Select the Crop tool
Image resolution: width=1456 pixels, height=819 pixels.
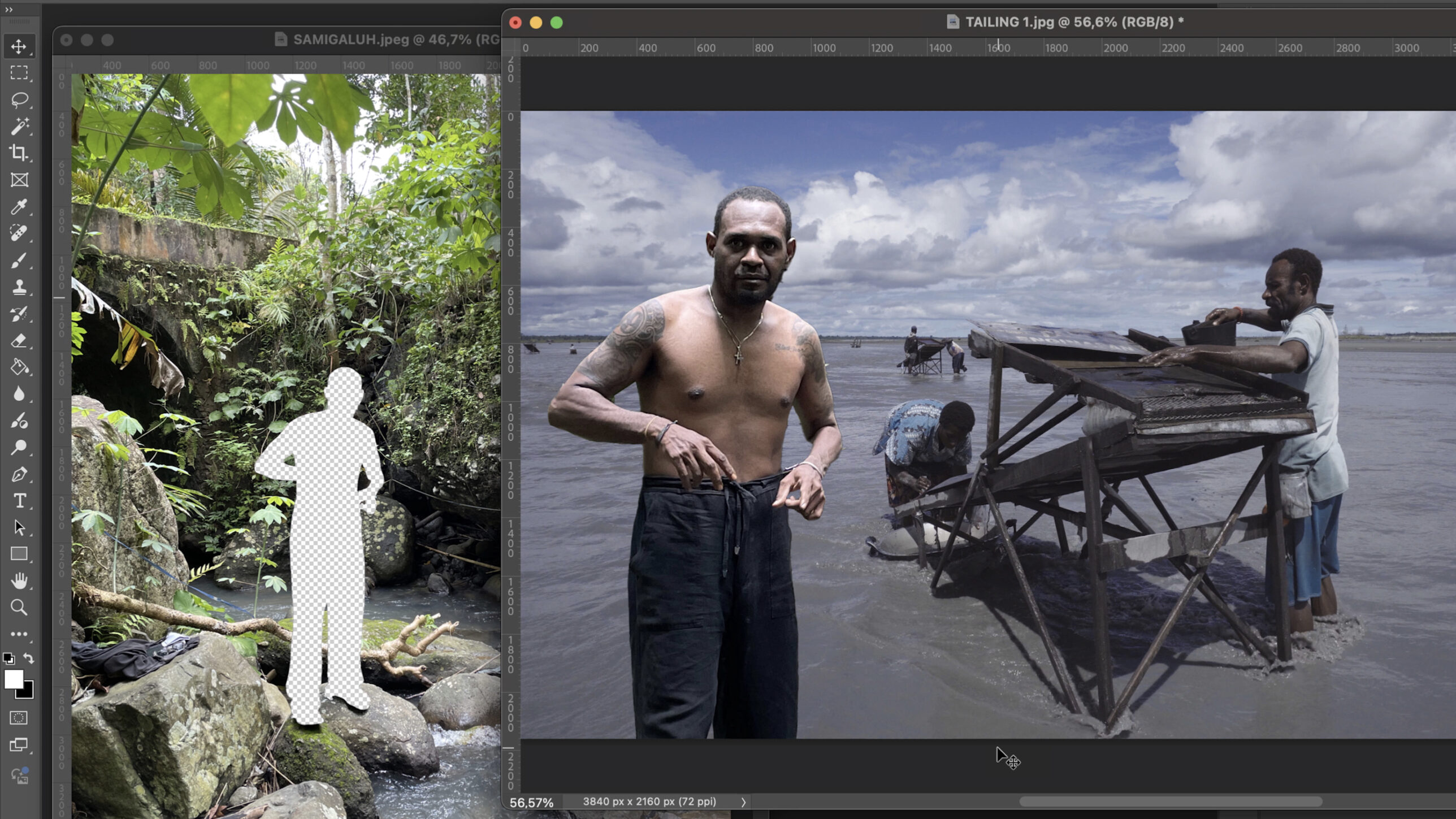19,153
